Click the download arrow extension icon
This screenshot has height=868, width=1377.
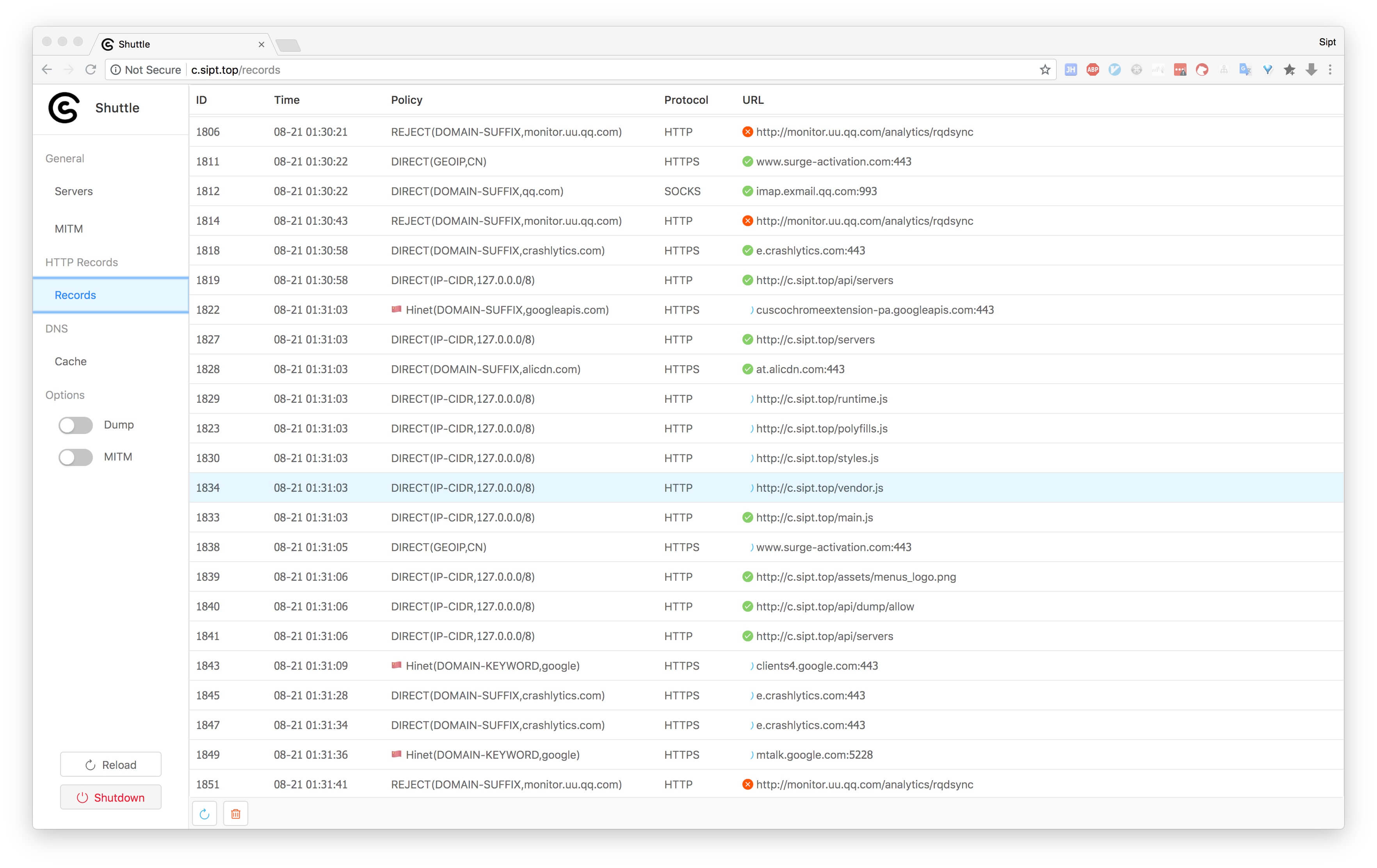point(1311,70)
